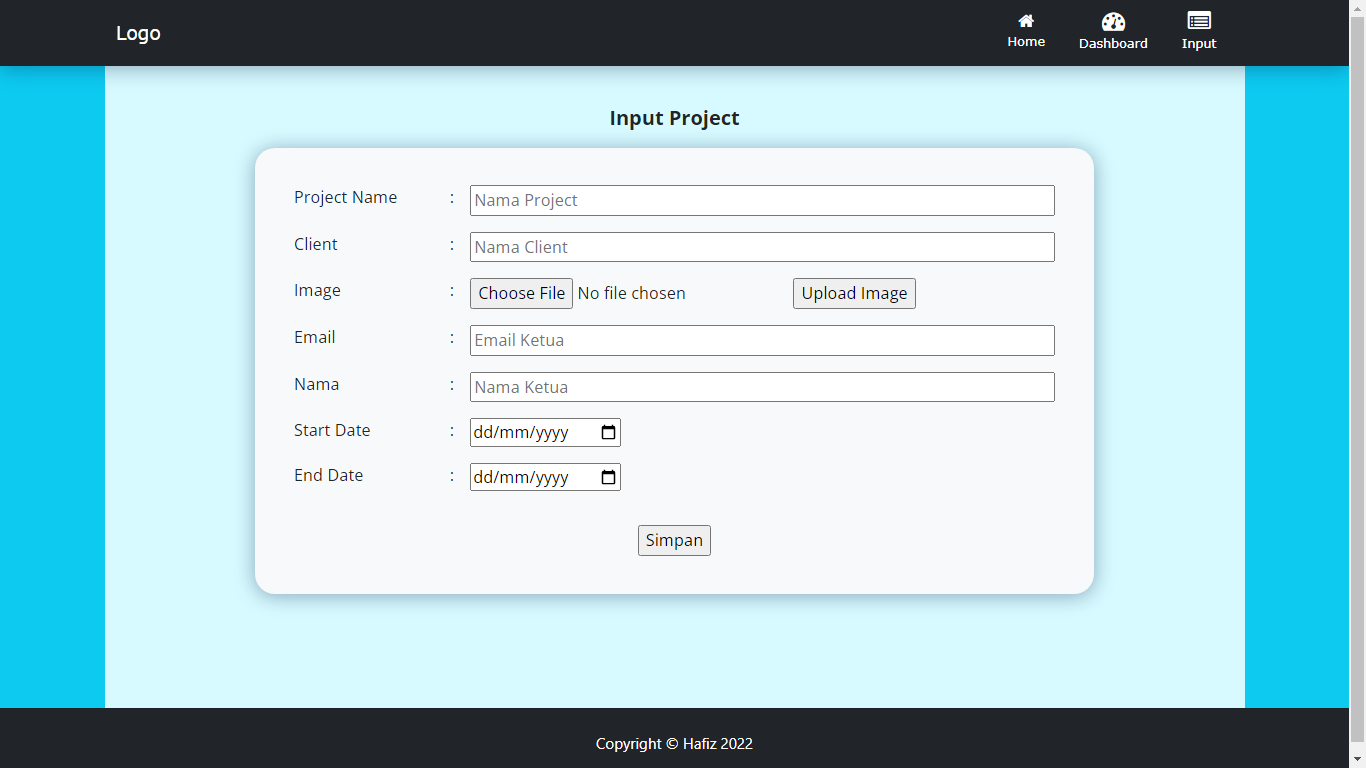Click the End Date dd/mm/yyyy field
The image size is (1366, 768).
coord(545,478)
